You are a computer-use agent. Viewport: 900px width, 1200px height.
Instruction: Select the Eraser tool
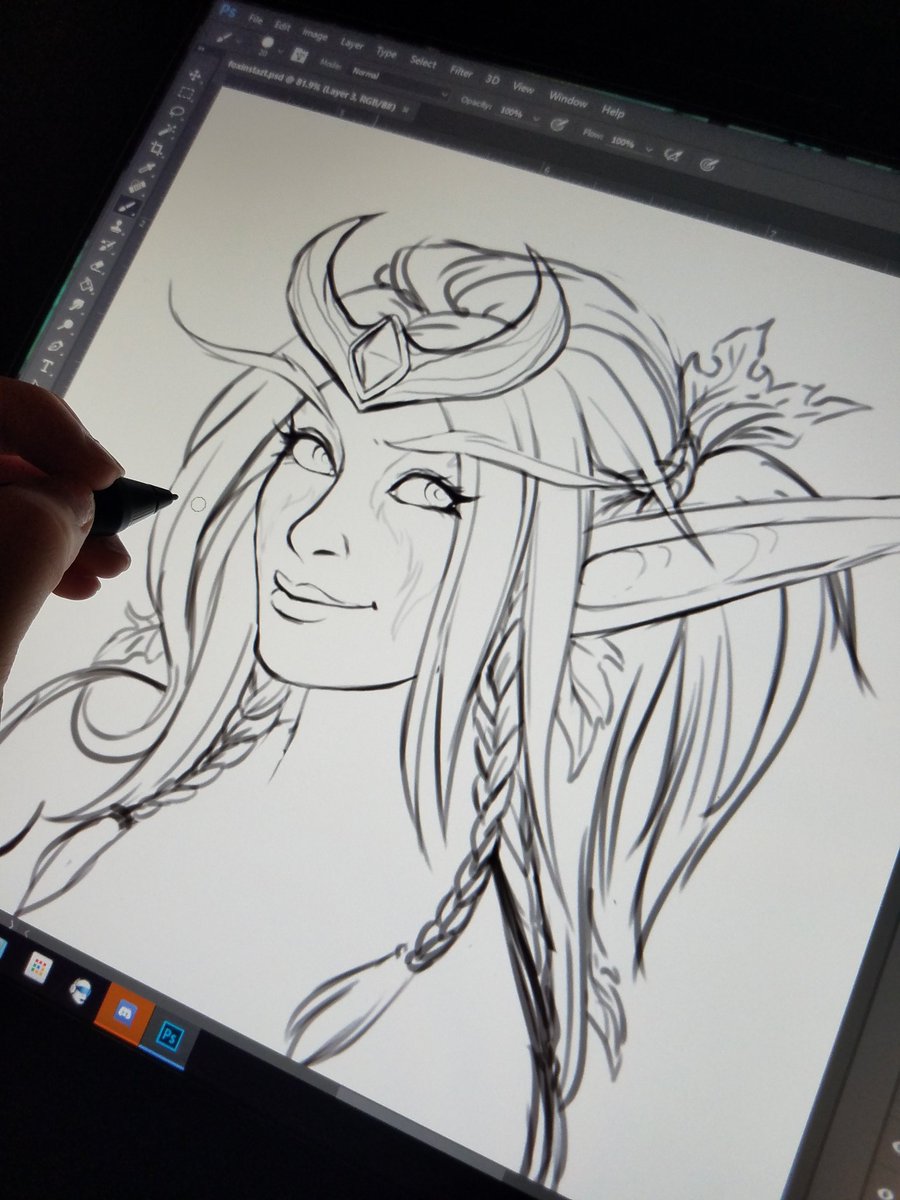97,265
